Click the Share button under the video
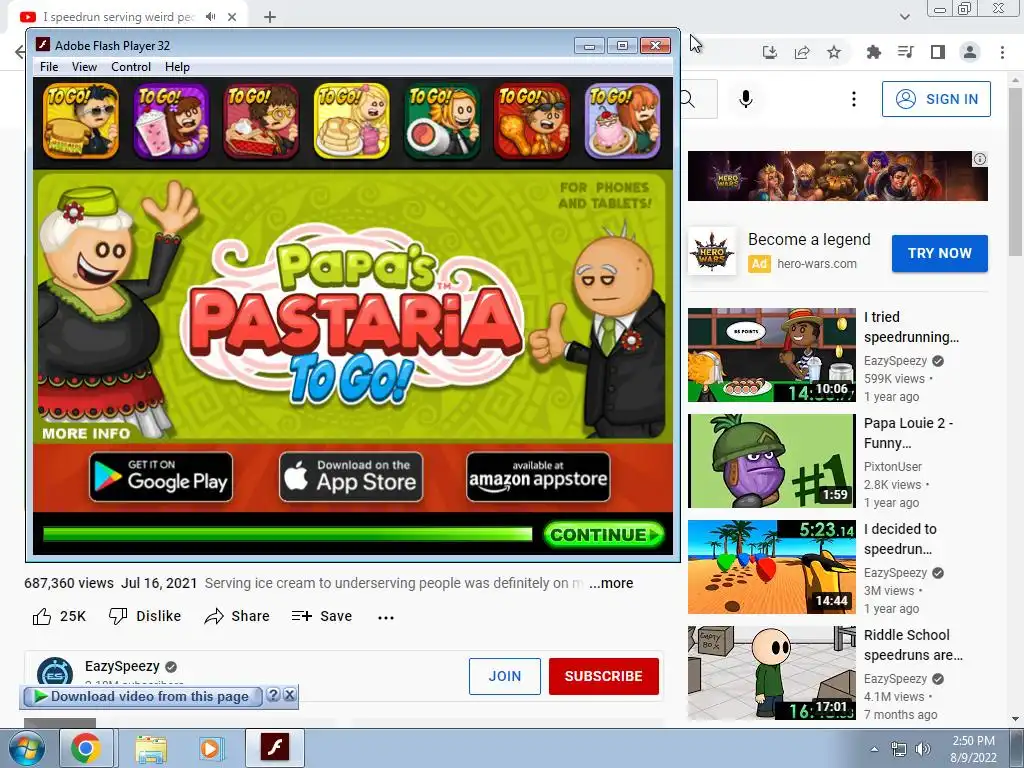The height and width of the screenshot is (768, 1024). (x=236, y=616)
